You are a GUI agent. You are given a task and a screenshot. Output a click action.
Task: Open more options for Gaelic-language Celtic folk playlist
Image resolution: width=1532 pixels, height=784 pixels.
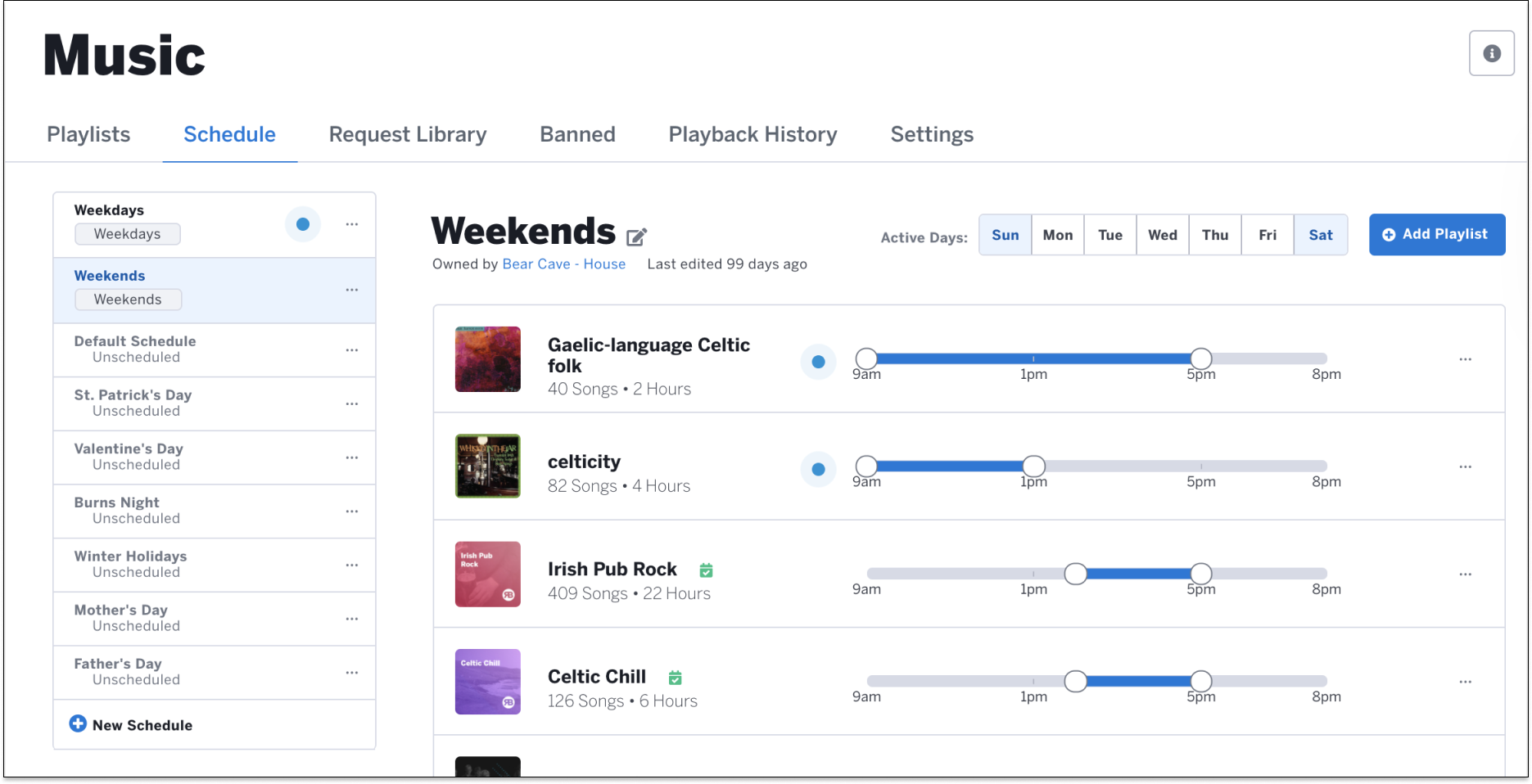click(1465, 359)
